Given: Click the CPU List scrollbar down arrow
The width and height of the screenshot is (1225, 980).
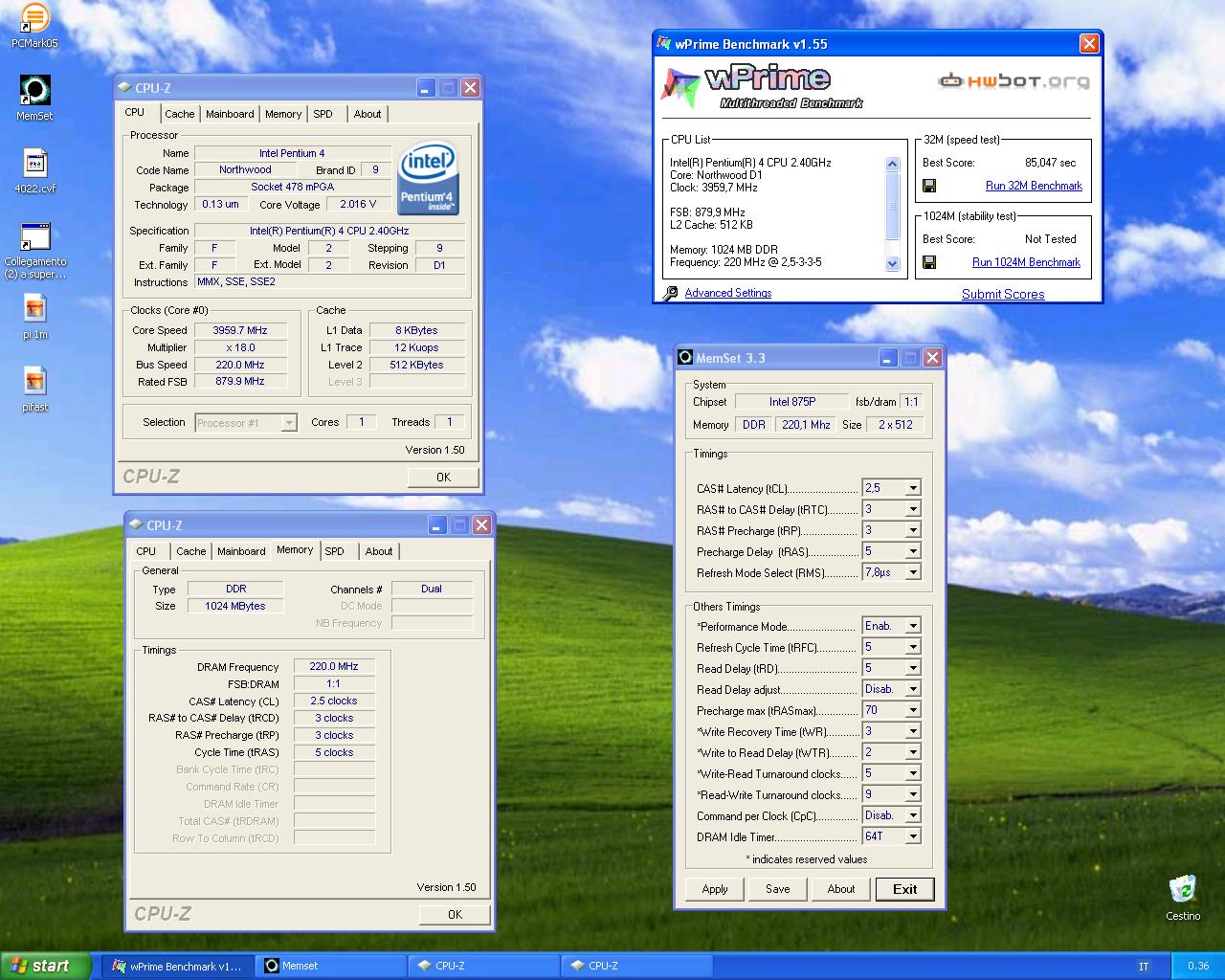Looking at the screenshot, I should (x=892, y=264).
